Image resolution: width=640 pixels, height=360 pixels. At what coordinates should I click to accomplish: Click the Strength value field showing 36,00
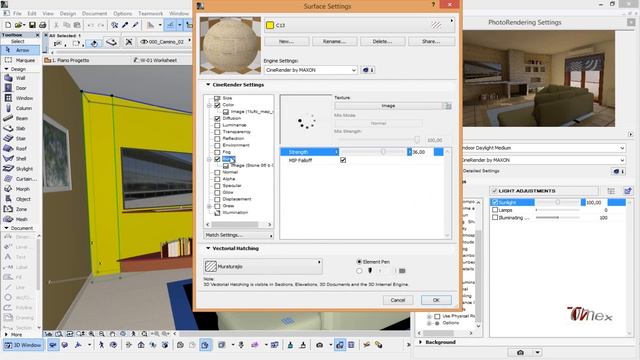(x=422, y=152)
